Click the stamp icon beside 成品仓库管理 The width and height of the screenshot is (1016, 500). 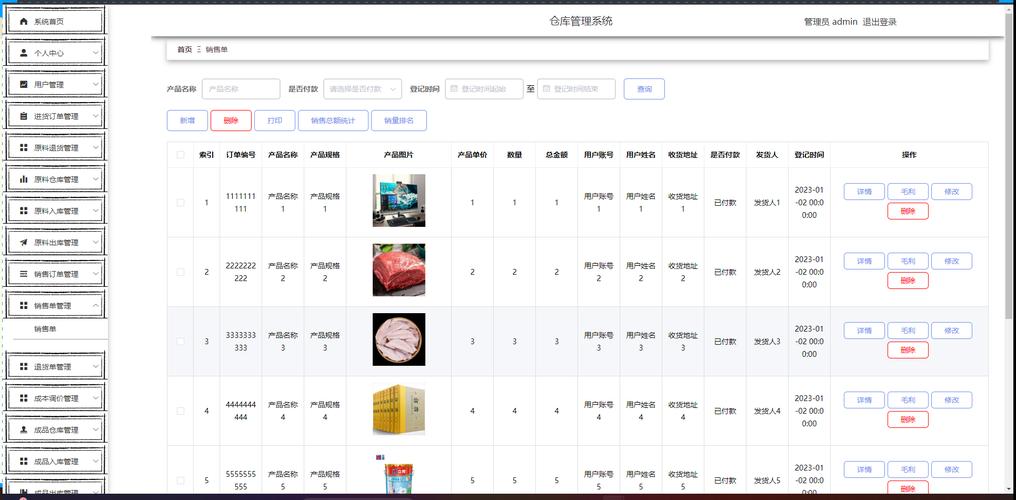(x=24, y=429)
